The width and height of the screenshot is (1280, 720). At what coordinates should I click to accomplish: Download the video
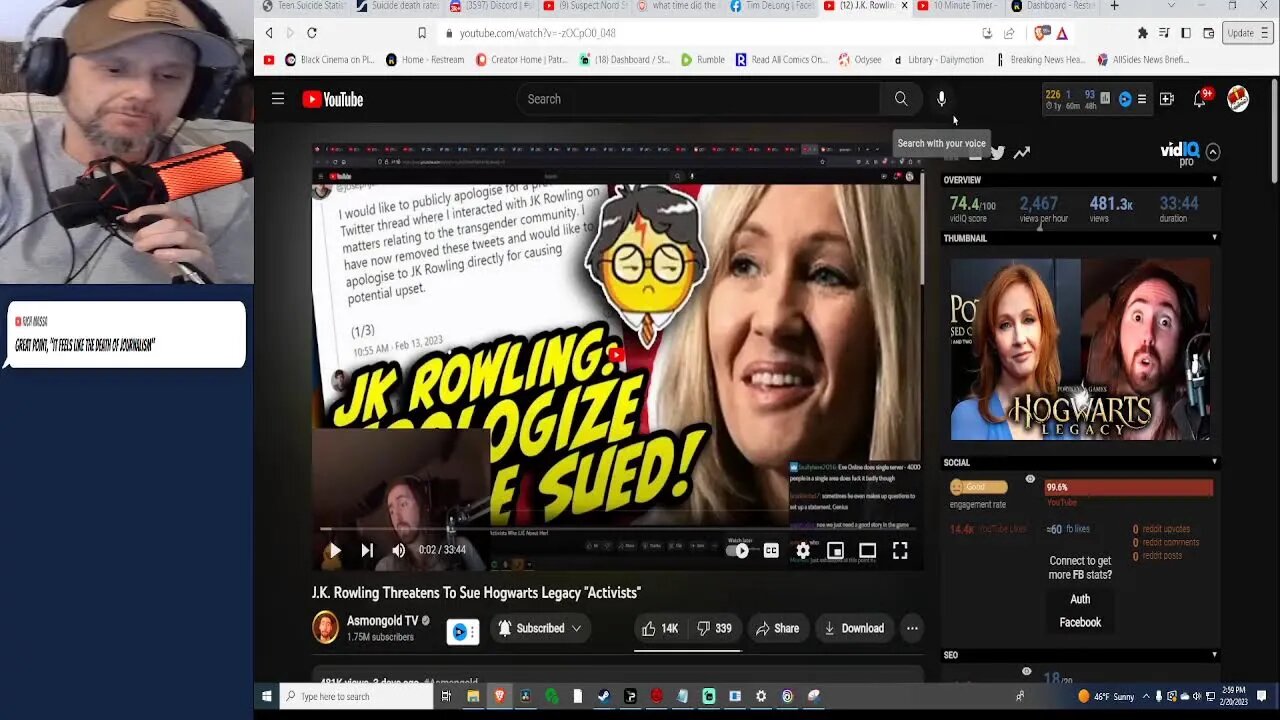853,628
